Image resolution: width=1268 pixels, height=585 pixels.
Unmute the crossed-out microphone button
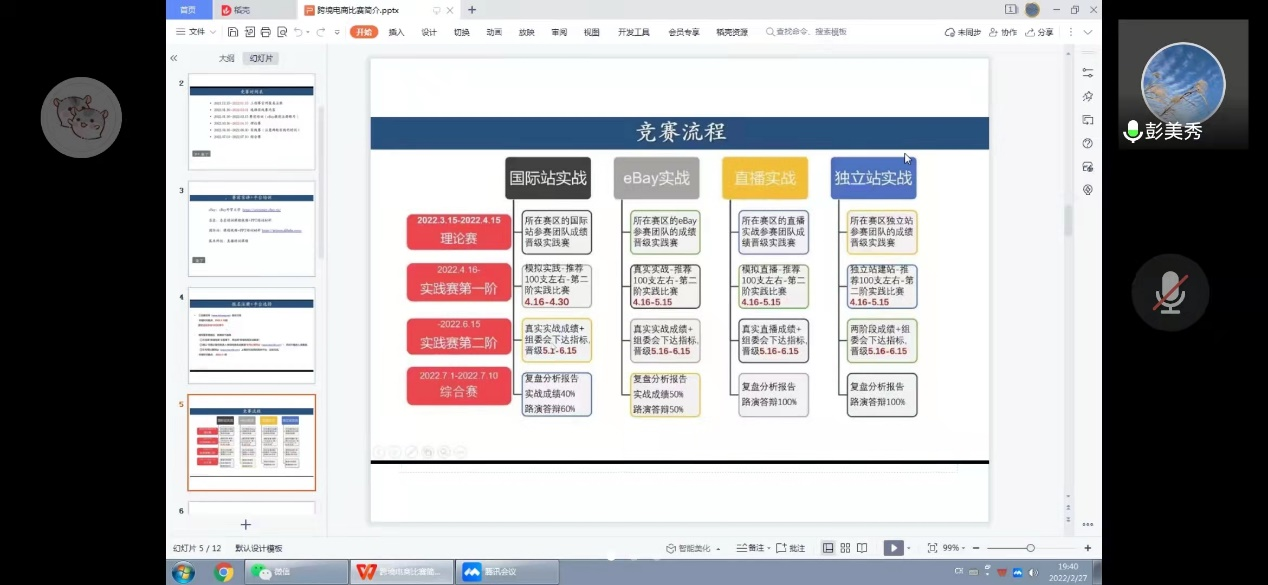(1170, 292)
